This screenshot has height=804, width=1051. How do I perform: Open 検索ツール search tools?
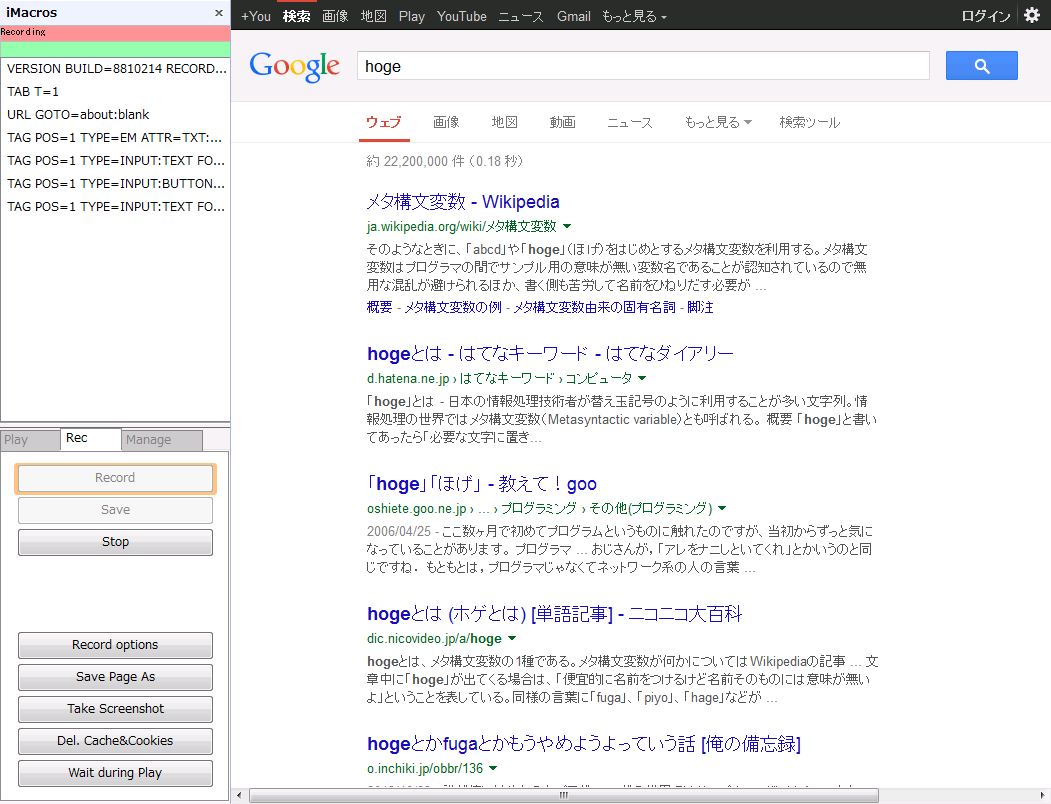point(809,122)
